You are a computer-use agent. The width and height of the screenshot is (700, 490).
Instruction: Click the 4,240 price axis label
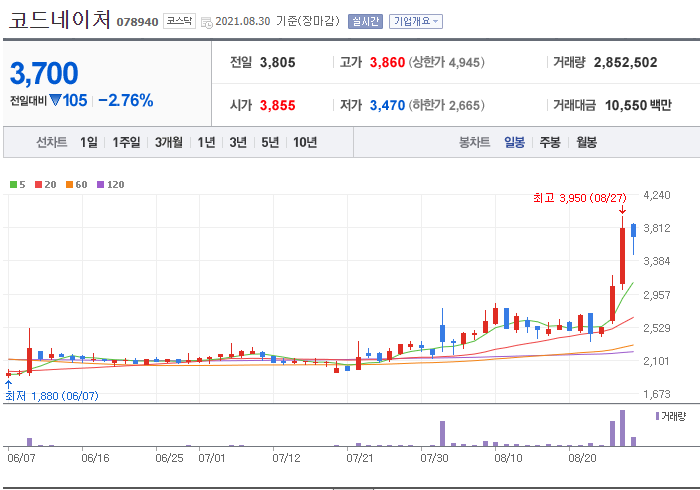click(x=657, y=195)
